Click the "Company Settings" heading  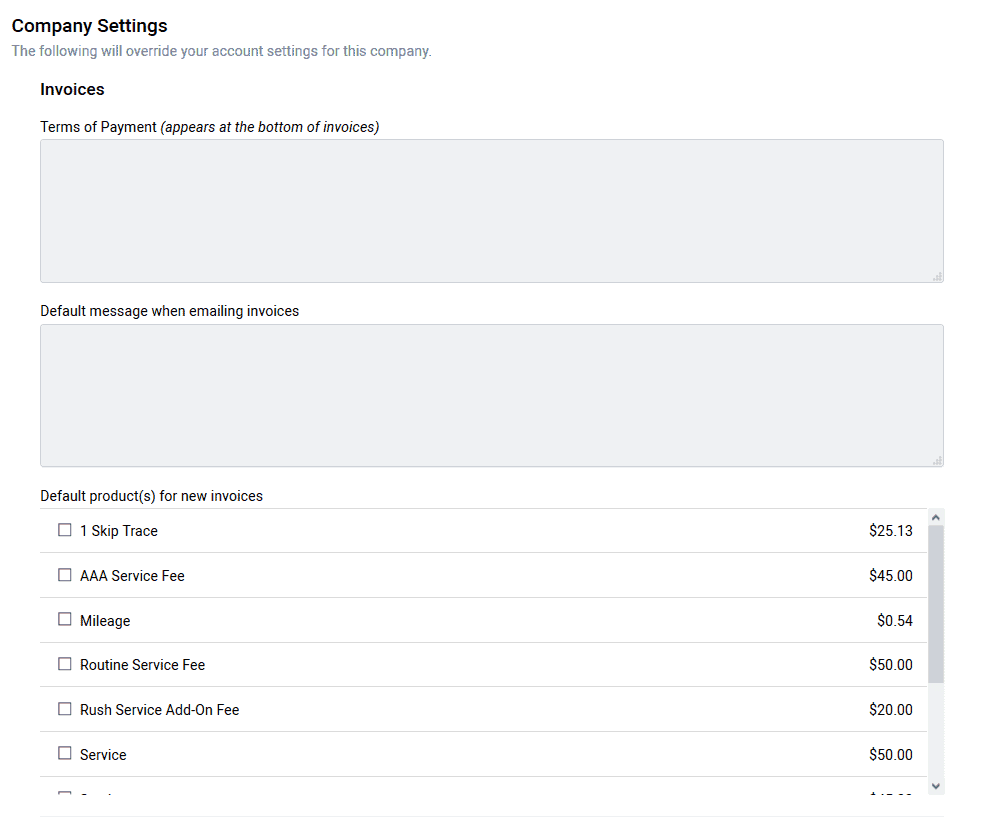tap(89, 26)
